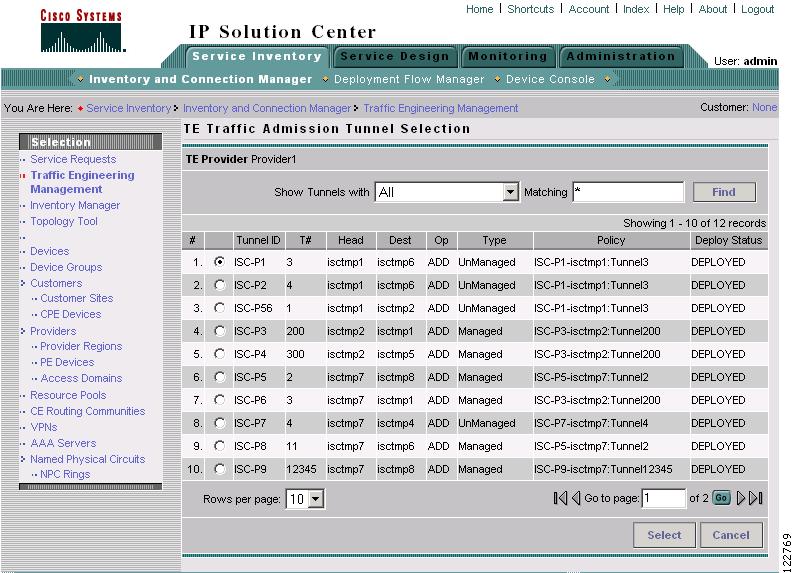792x573 pixels.
Task: Open Inventory Manager in sidebar
Action: [x=75, y=205]
